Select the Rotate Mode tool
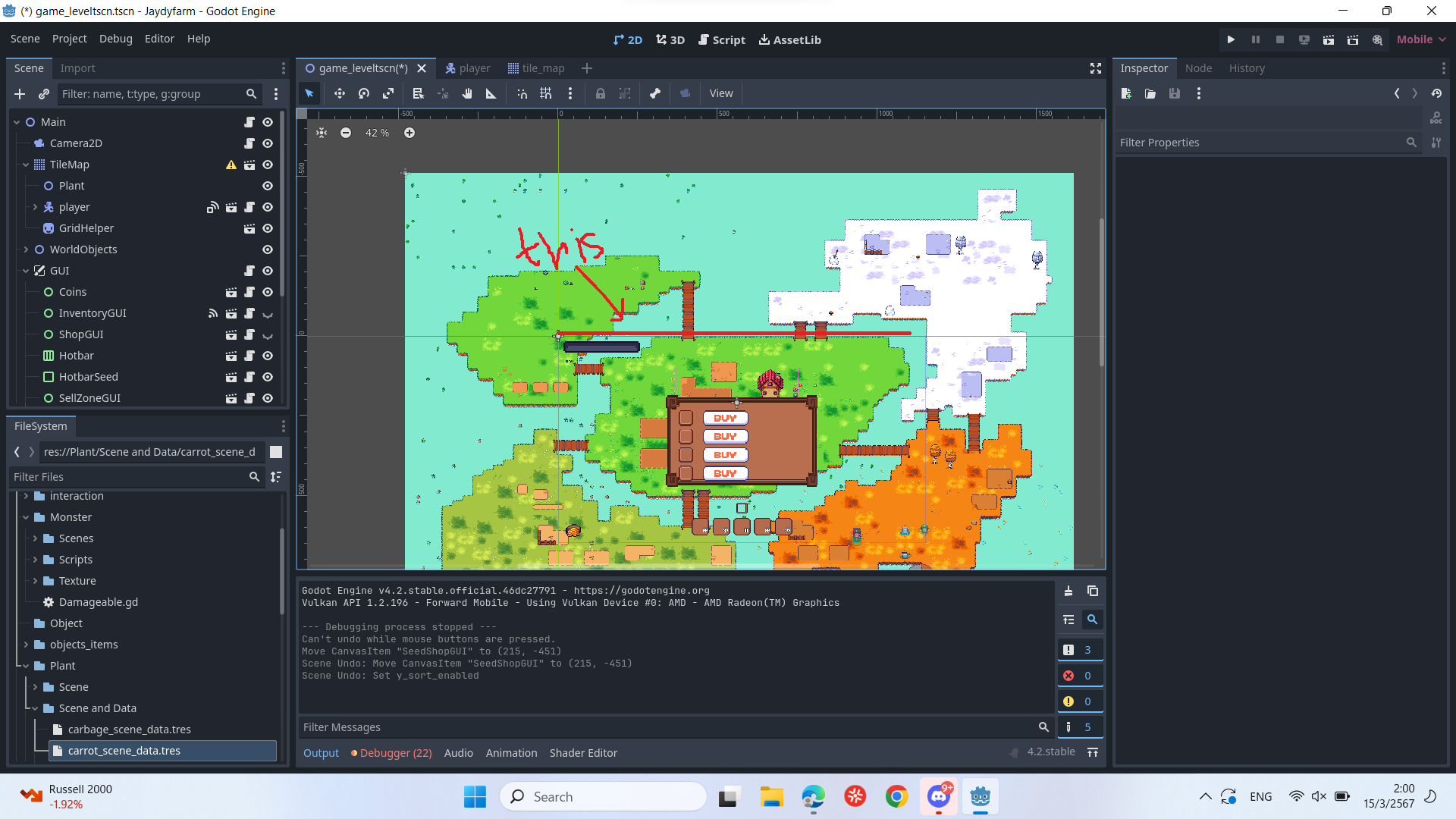Screen dimensions: 1456x819 pyautogui.click(x=364, y=93)
